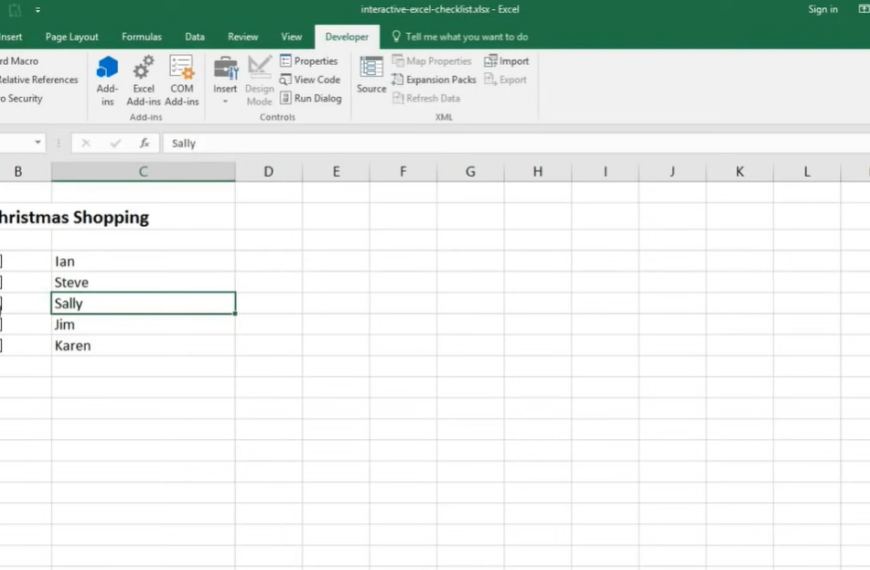Click Tell me what you want to do

coord(460,37)
